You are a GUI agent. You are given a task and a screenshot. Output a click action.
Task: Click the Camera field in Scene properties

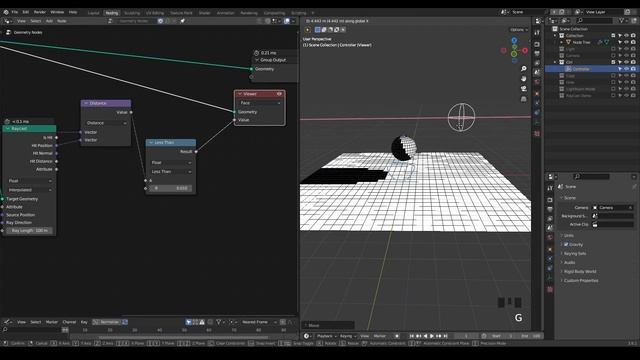point(613,208)
